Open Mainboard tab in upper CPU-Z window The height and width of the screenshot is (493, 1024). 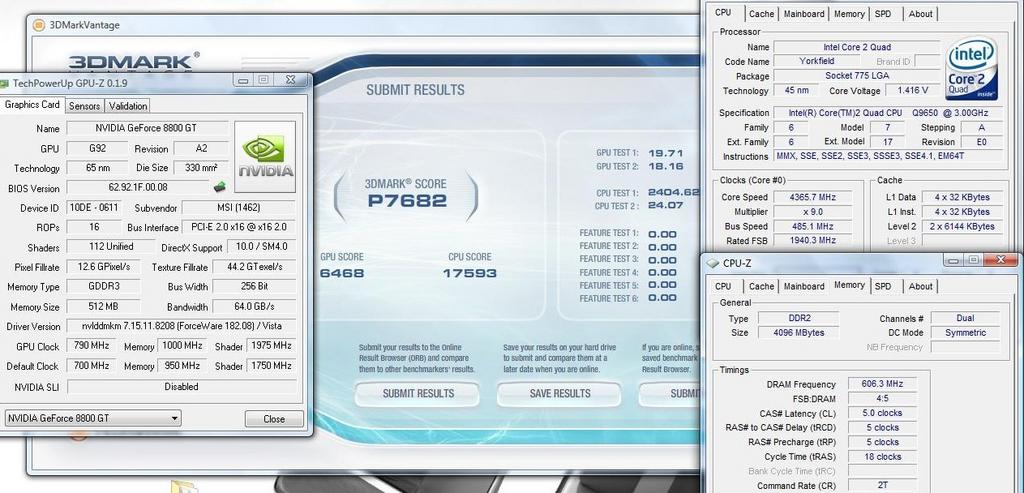[x=804, y=14]
